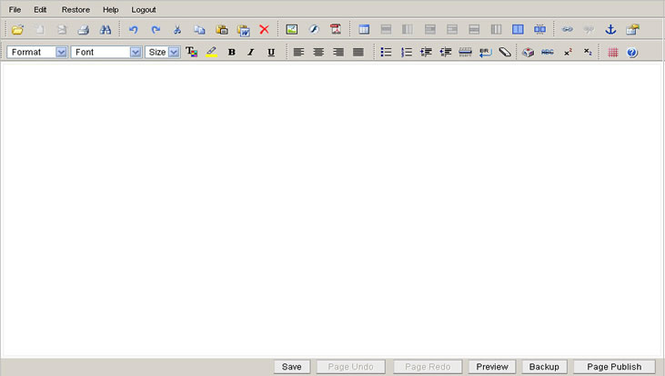Paste from Word icon

[243, 30]
